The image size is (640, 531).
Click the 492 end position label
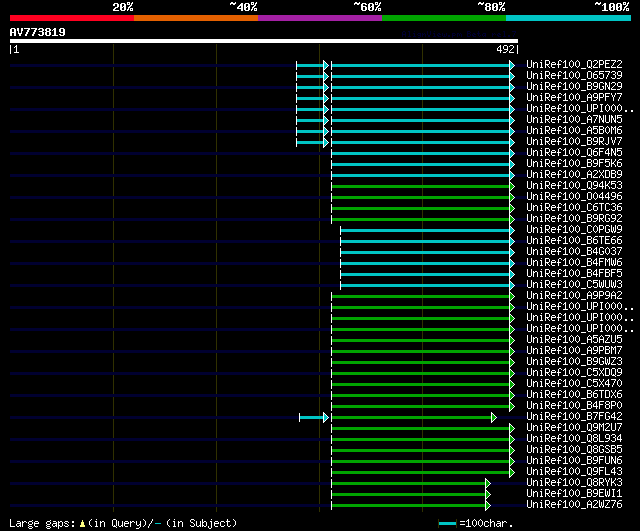tap(505, 49)
